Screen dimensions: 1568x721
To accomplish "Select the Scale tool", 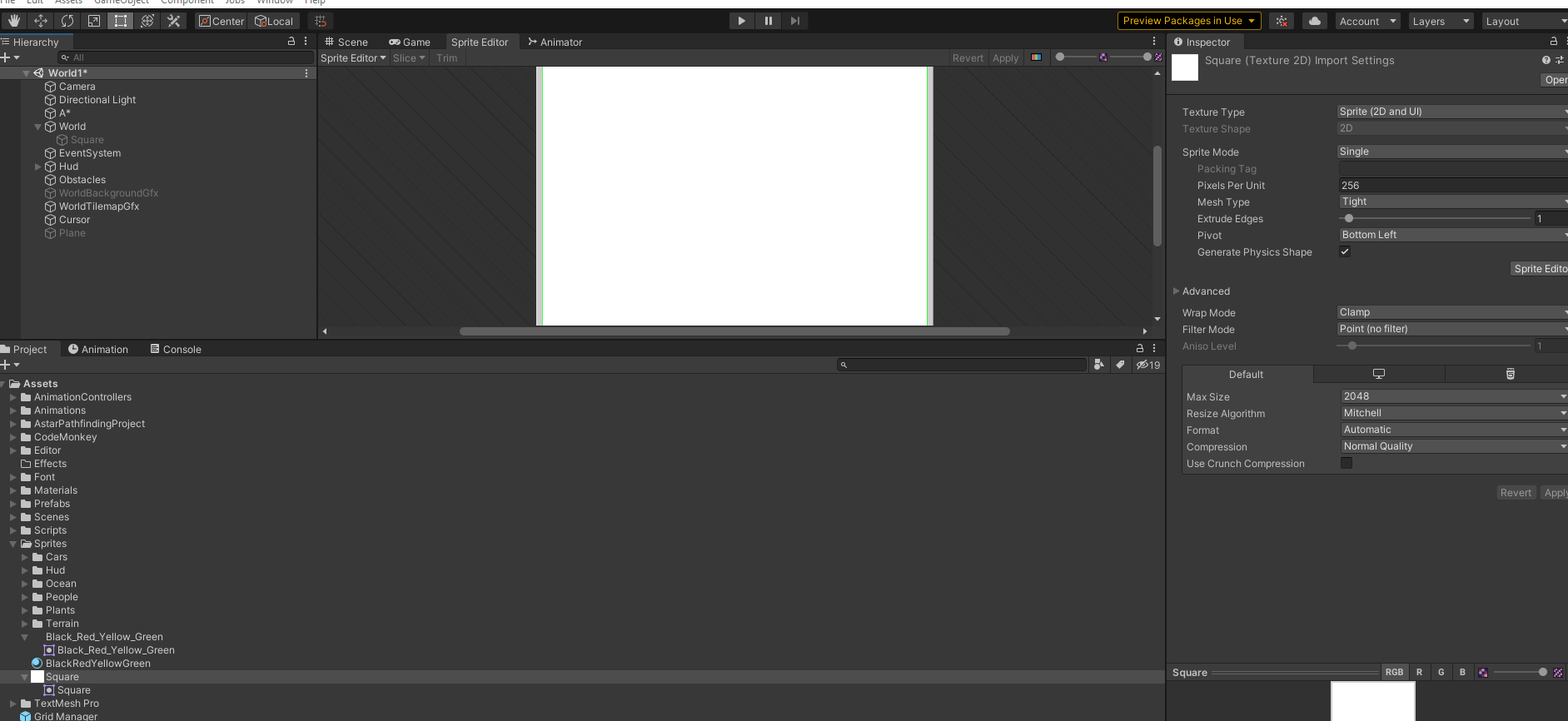I will (94, 21).
